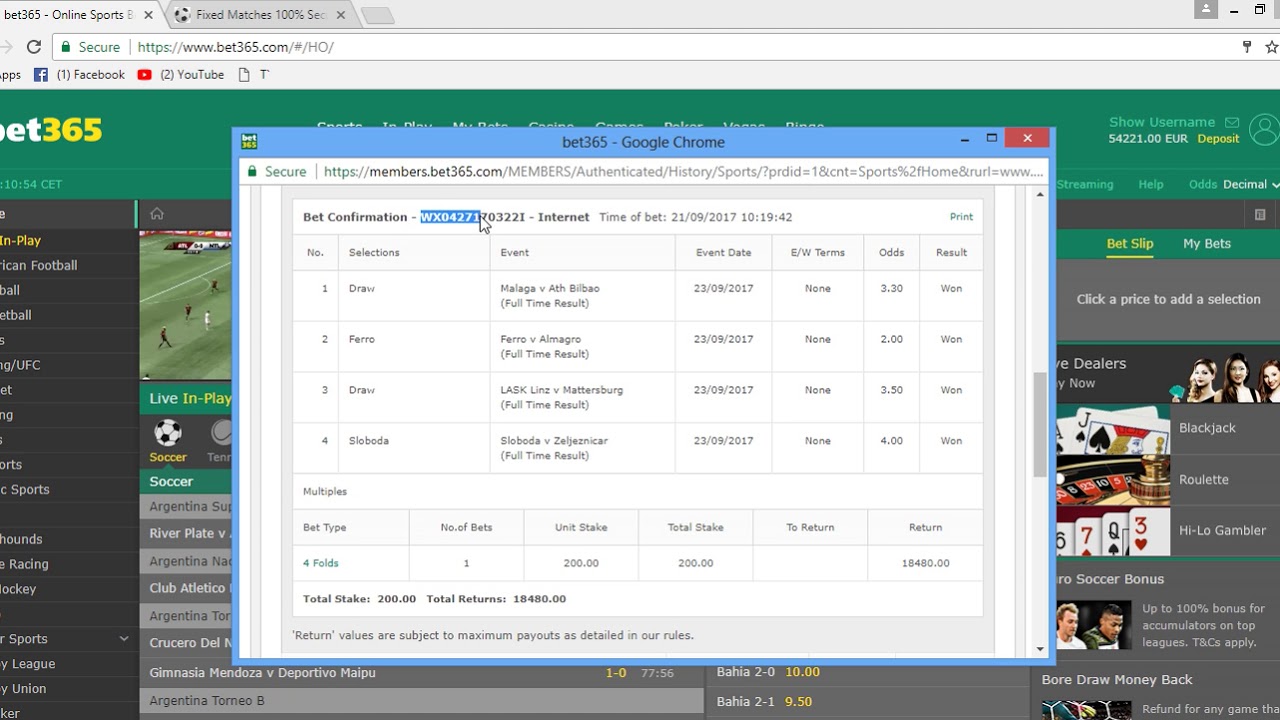Viewport: 1280px width, 720px height.
Task: Click odds value 3.30
Action: 891,288
